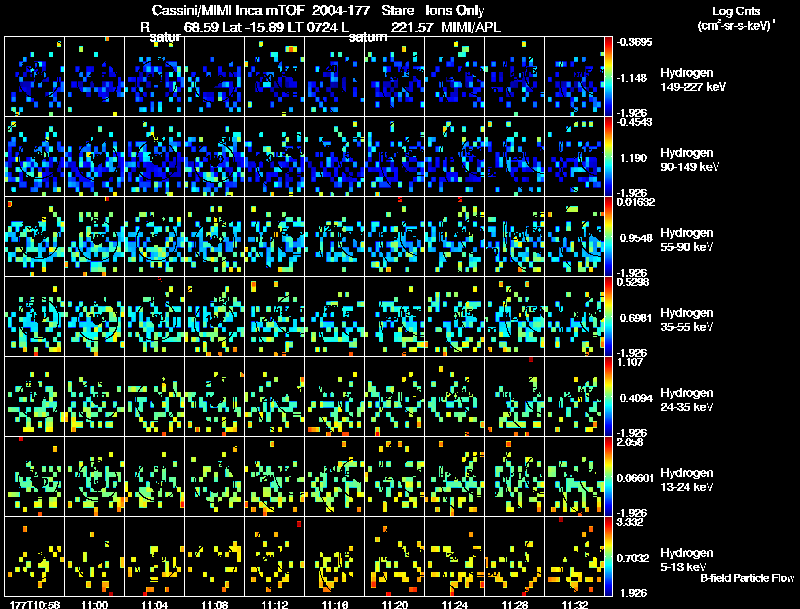Click the '0.6981' color scale value
This screenshot has height=609, width=800.
tap(636, 318)
